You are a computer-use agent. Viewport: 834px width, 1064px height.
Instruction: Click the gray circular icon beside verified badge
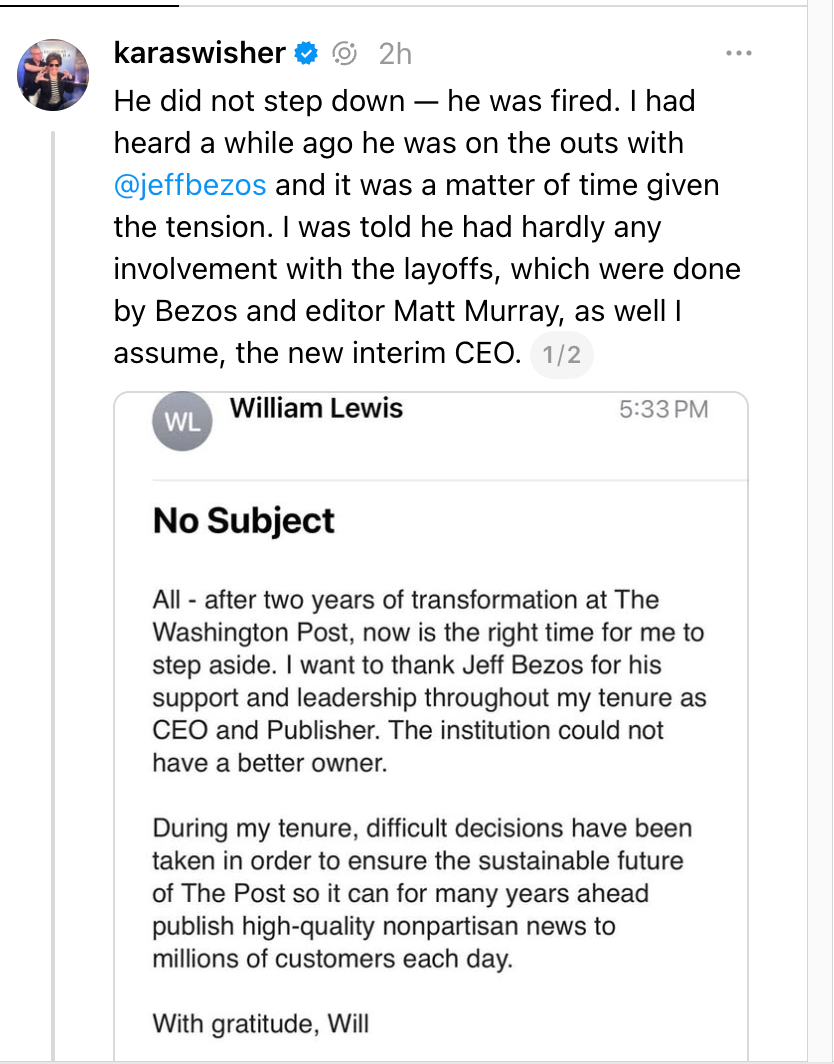click(344, 53)
